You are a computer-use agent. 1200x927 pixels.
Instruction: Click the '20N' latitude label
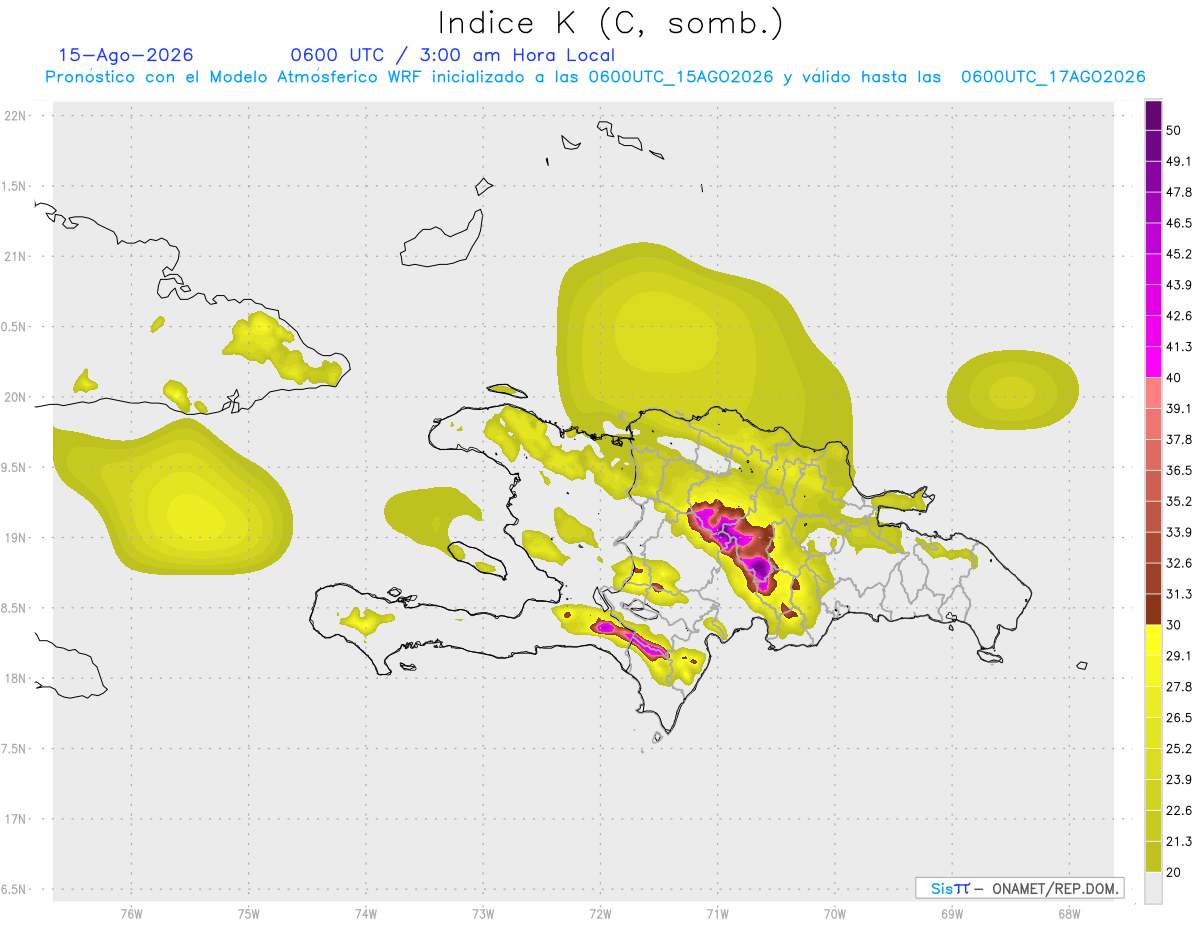[x=17, y=397]
